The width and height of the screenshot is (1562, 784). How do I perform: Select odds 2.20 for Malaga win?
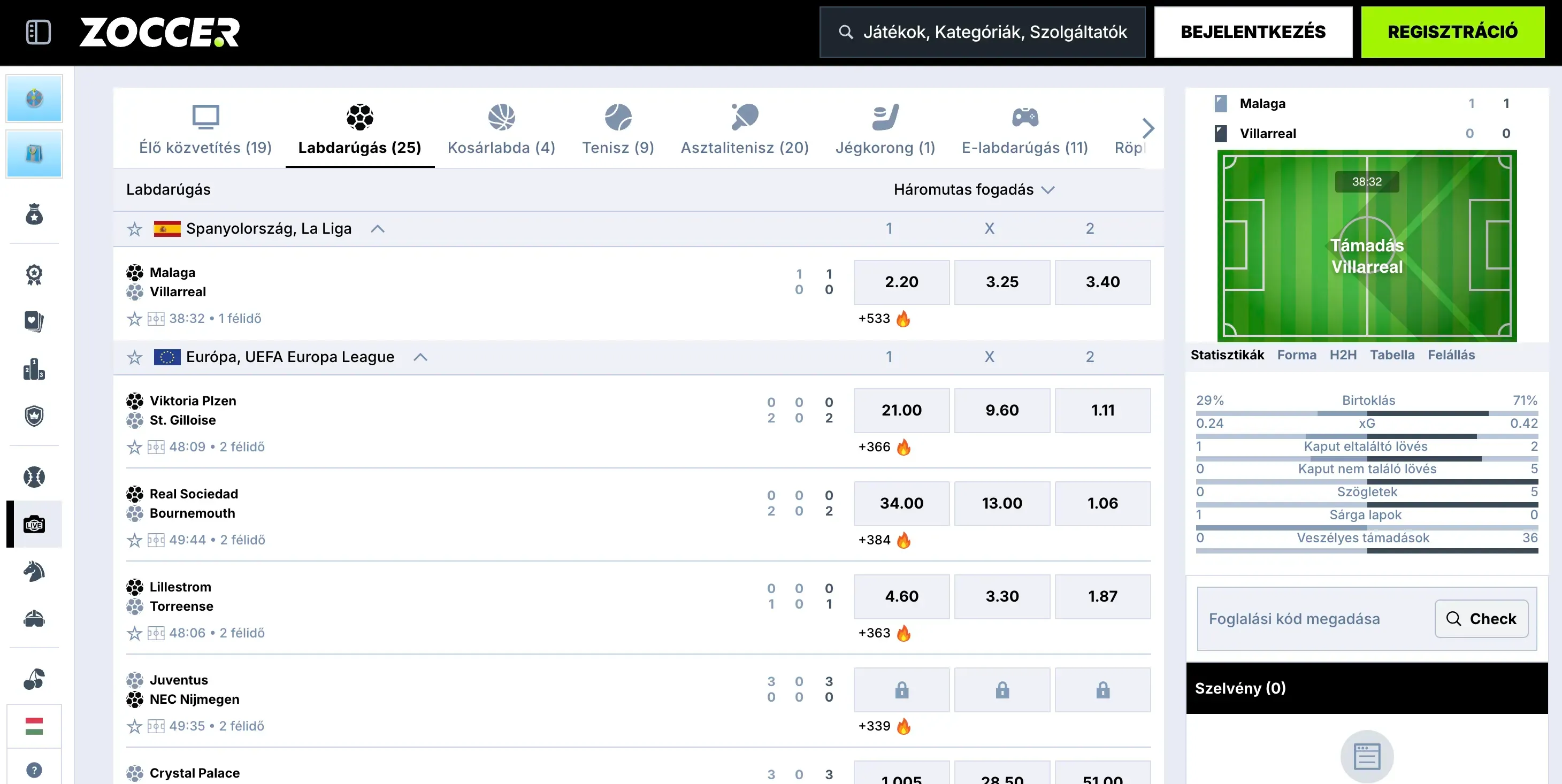coord(902,282)
